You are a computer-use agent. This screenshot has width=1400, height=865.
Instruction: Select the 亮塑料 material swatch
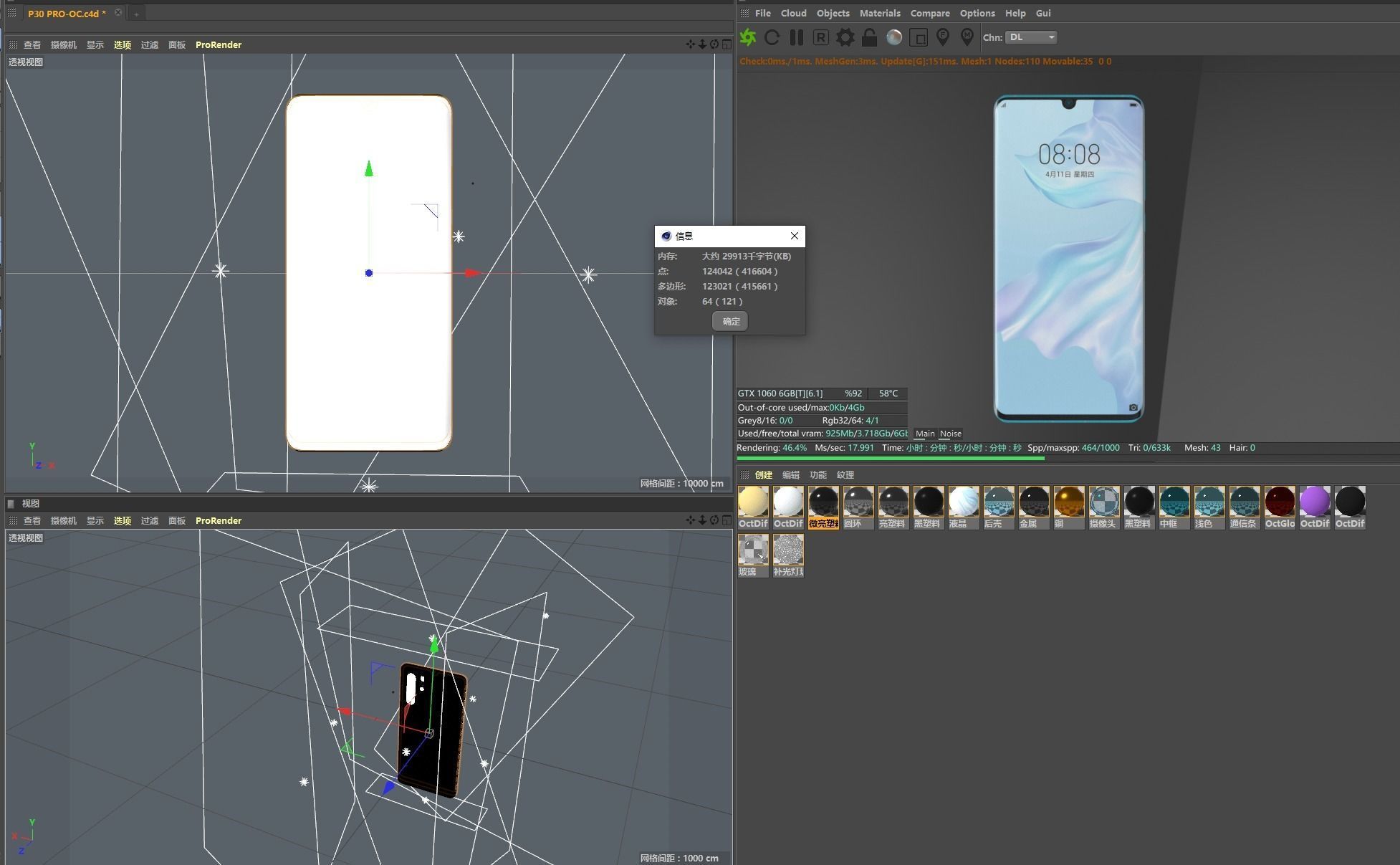click(893, 507)
